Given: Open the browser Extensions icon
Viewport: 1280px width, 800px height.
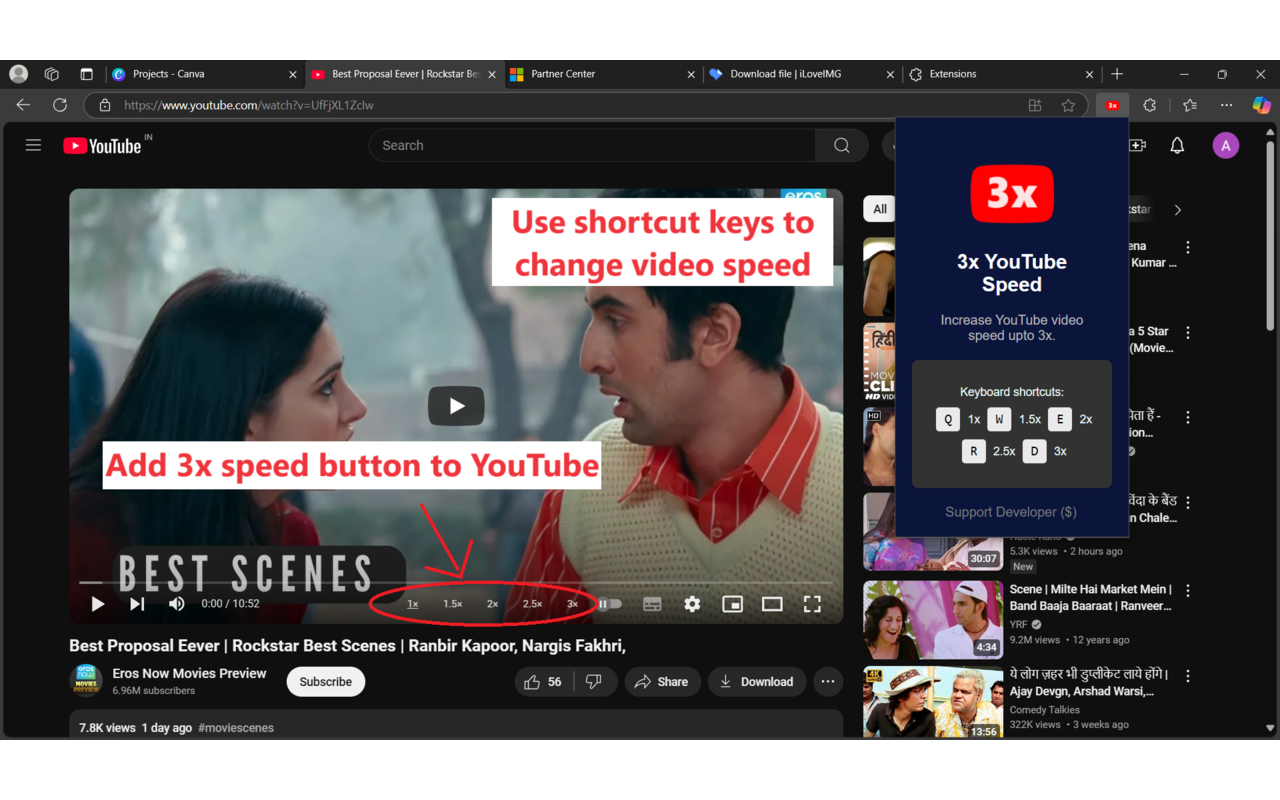Looking at the screenshot, I should coord(1149,104).
